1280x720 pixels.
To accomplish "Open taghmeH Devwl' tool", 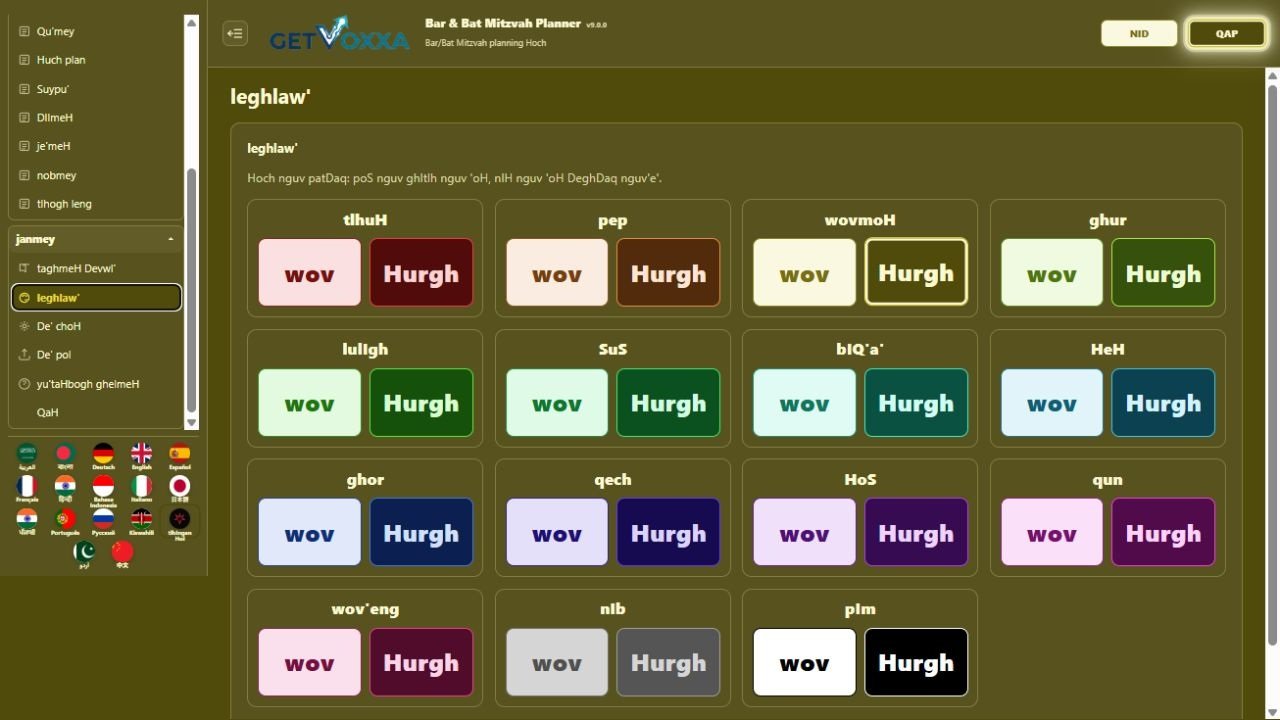I will (x=96, y=268).
